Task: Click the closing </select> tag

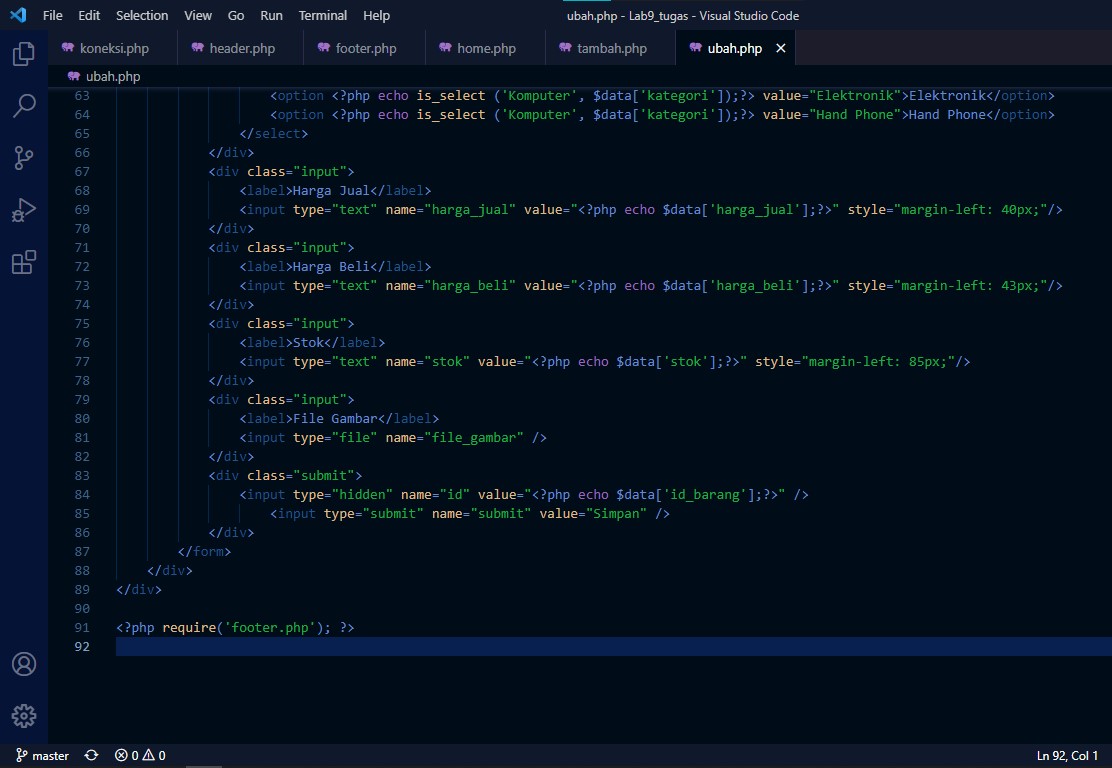Action: [x=274, y=133]
